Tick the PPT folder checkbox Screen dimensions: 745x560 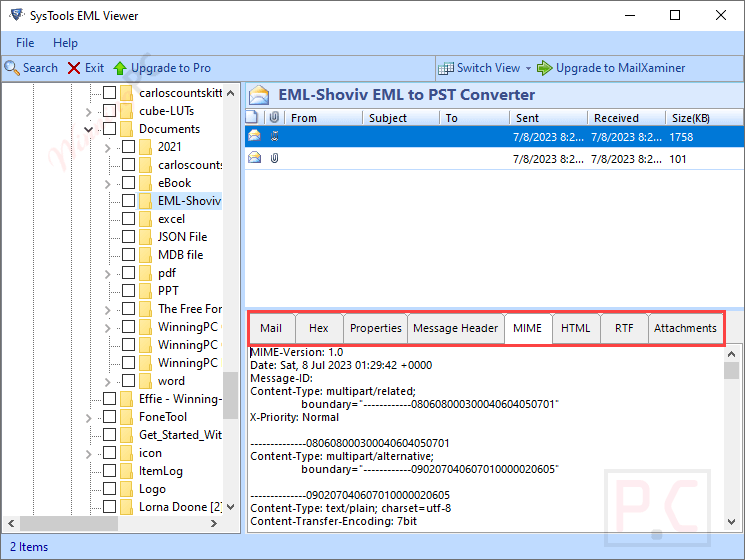129,291
